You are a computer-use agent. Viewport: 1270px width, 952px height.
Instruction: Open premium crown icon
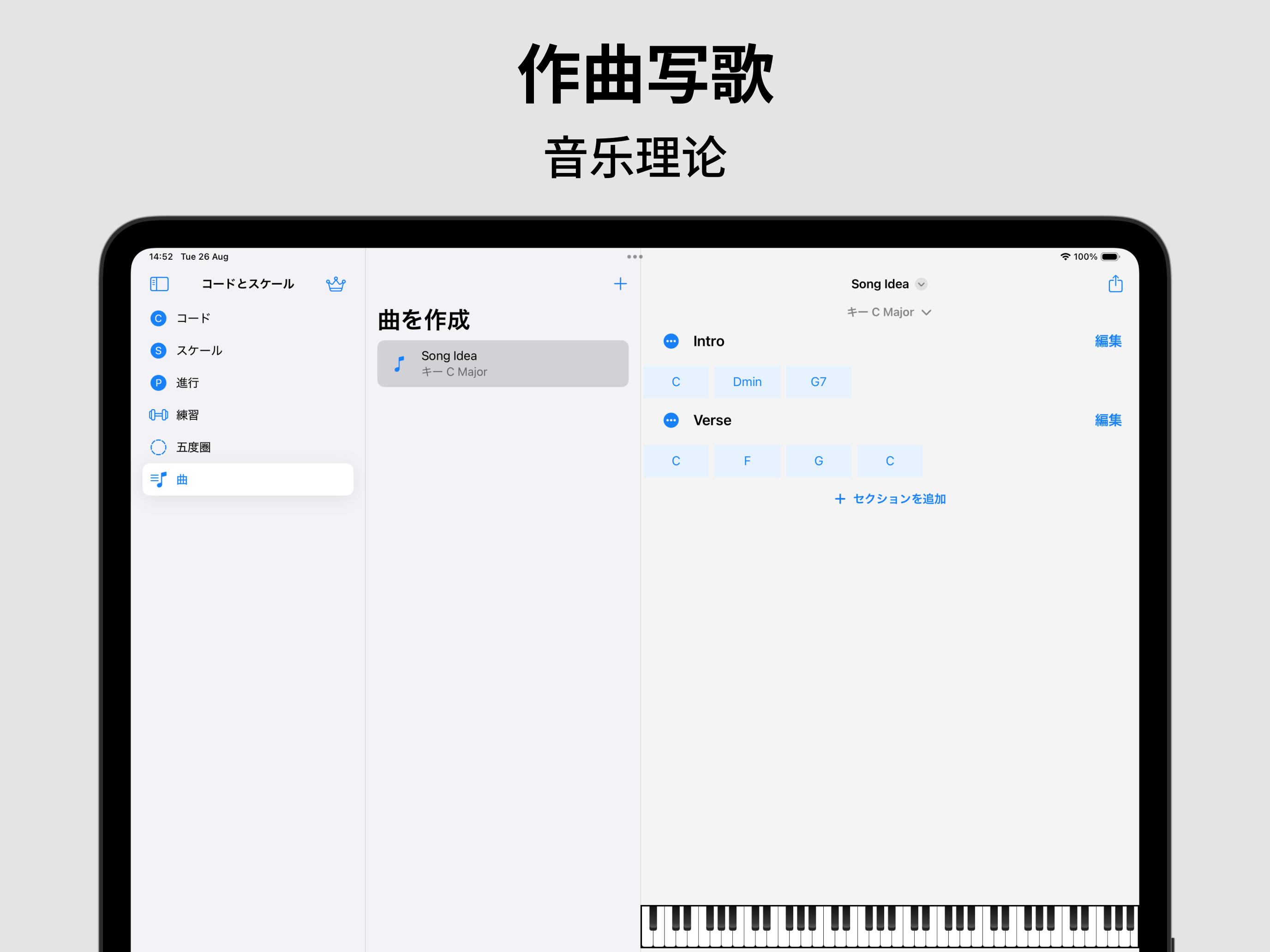336,284
